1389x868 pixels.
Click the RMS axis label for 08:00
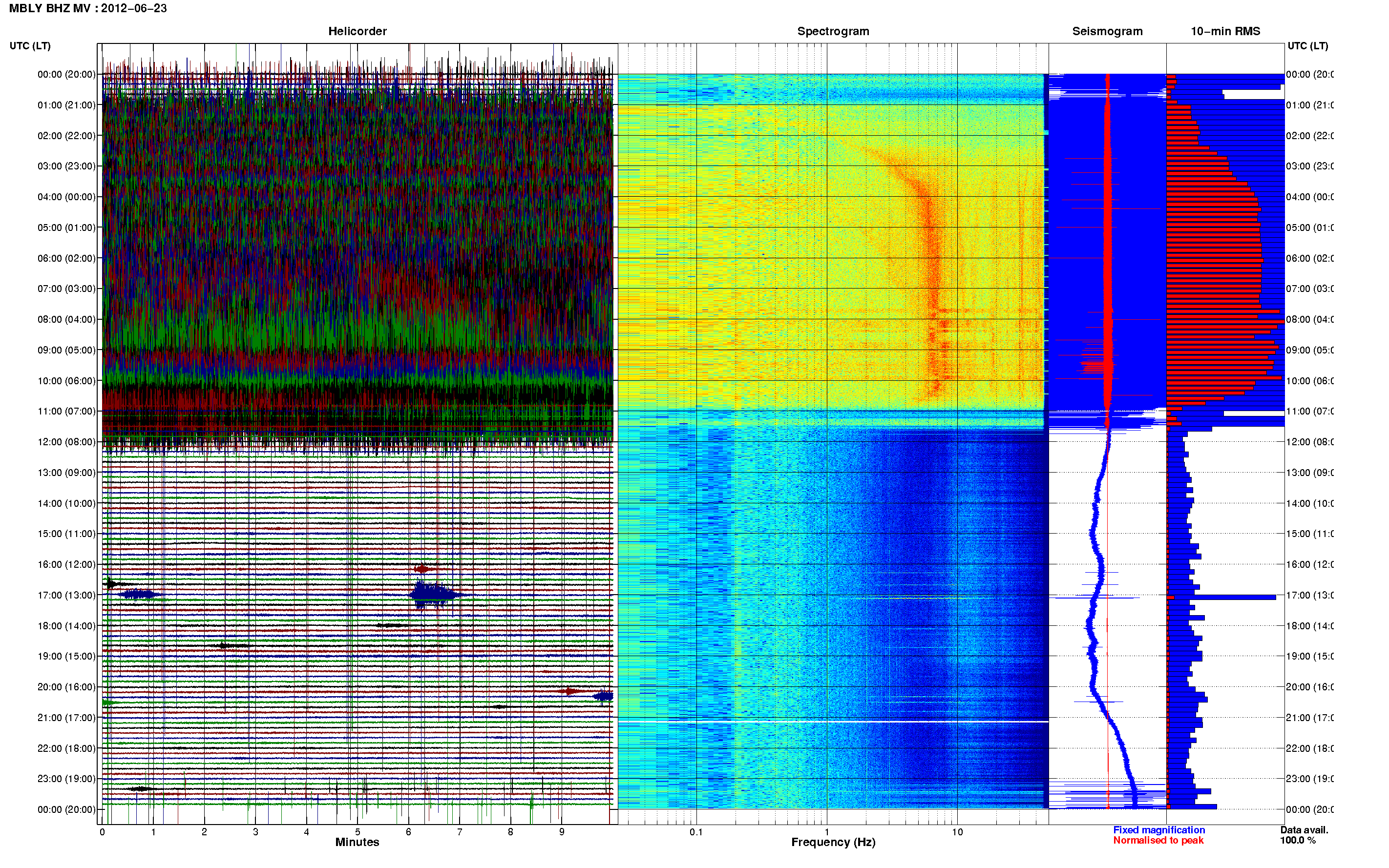(1309, 319)
